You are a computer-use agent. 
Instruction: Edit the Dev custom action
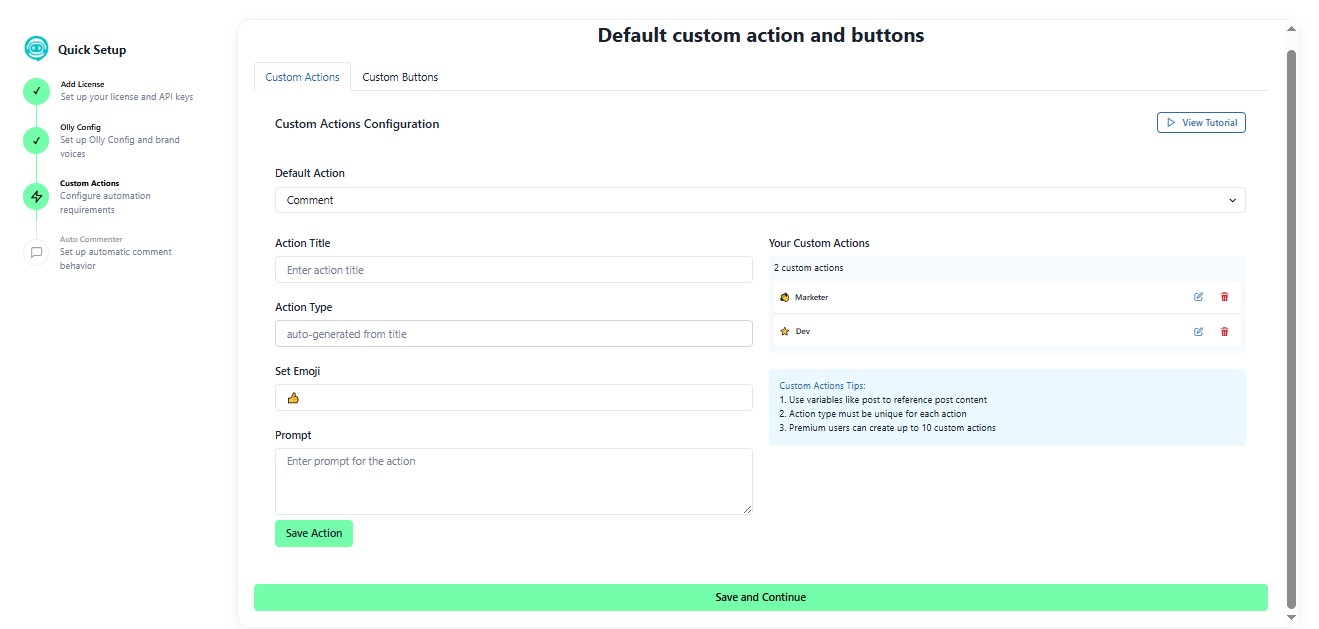click(x=1198, y=331)
